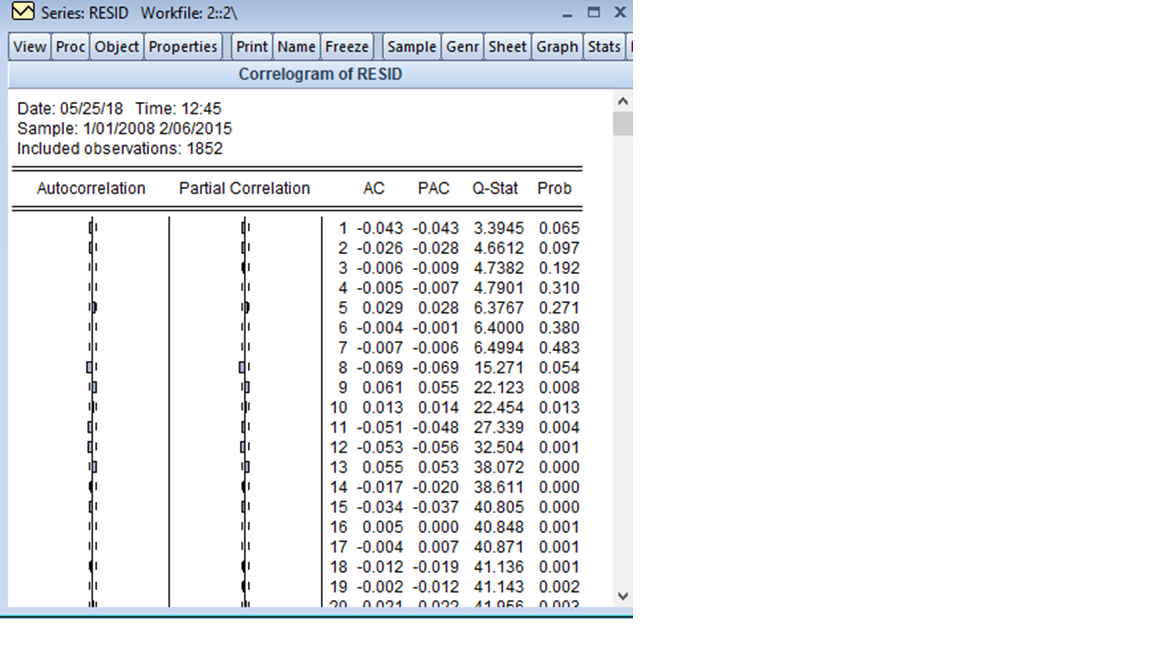This screenshot has width=1152, height=648.
Task: Maximize the RESID series window
Action: (594, 12)
